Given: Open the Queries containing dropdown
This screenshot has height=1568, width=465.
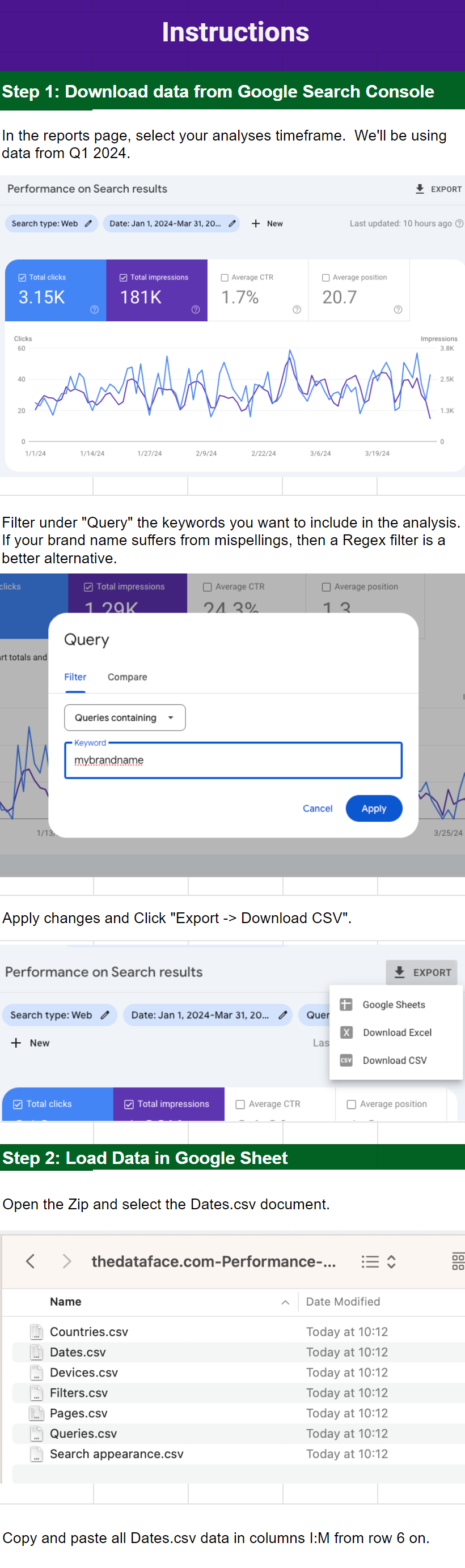Looking at the screenshot, I should [125, 717].
